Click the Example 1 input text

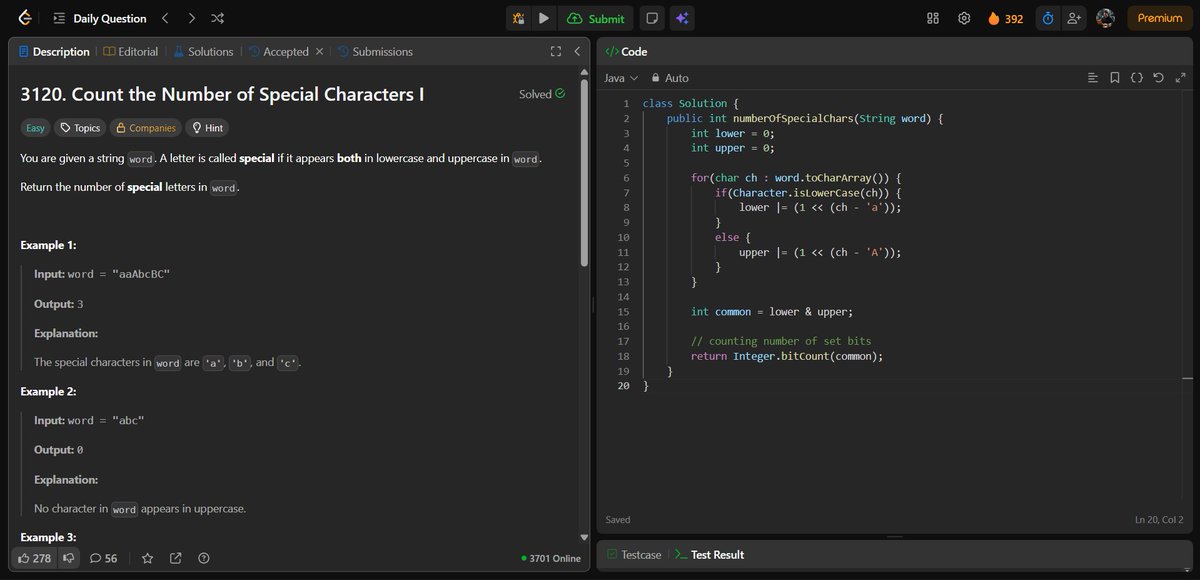point(102,274)
